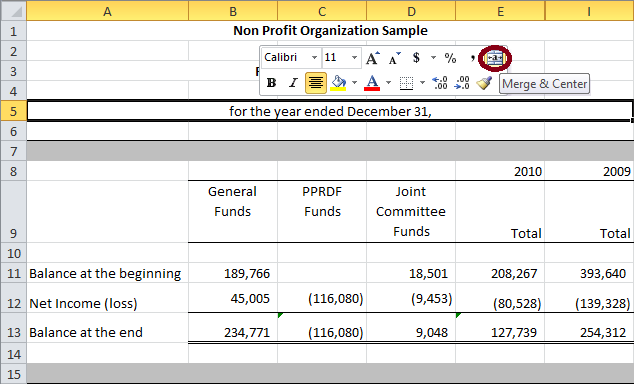Viewport: 634px width, 384px height.
Task: Click the Merge & Center icon
Action: point(495,58)
